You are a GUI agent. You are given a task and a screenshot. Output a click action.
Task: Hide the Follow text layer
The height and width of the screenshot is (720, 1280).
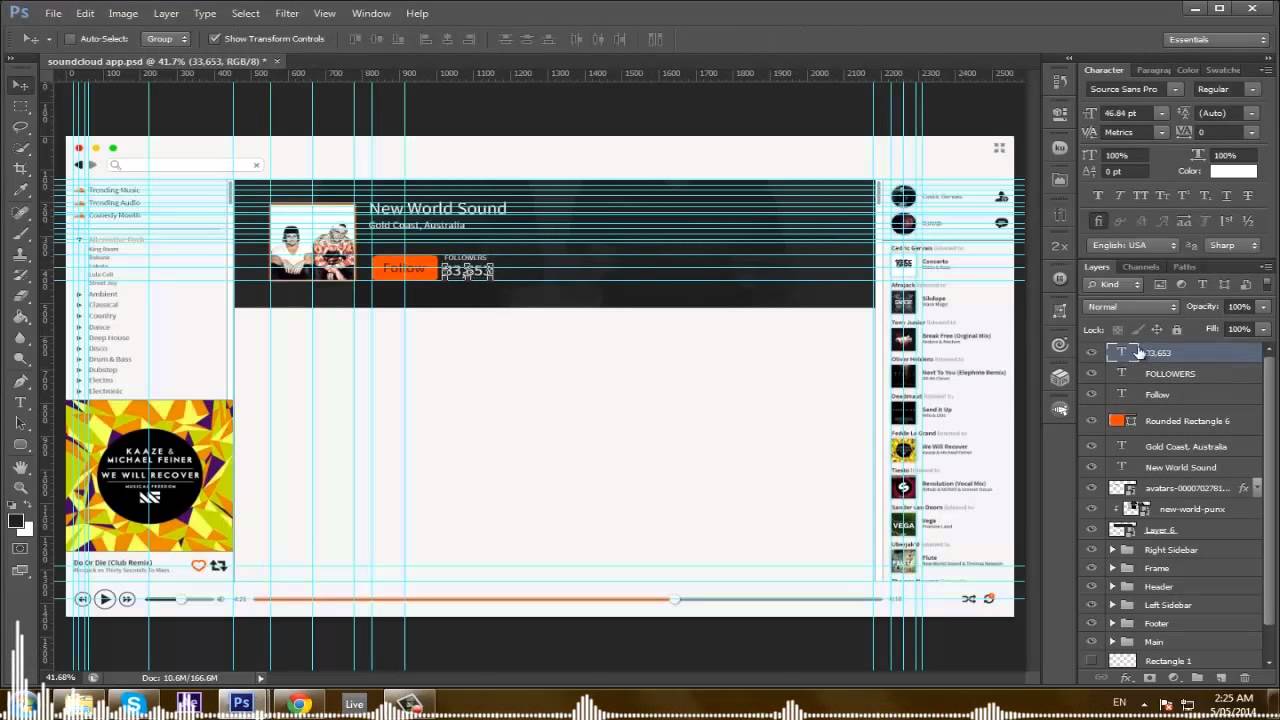click(1091, 395)
